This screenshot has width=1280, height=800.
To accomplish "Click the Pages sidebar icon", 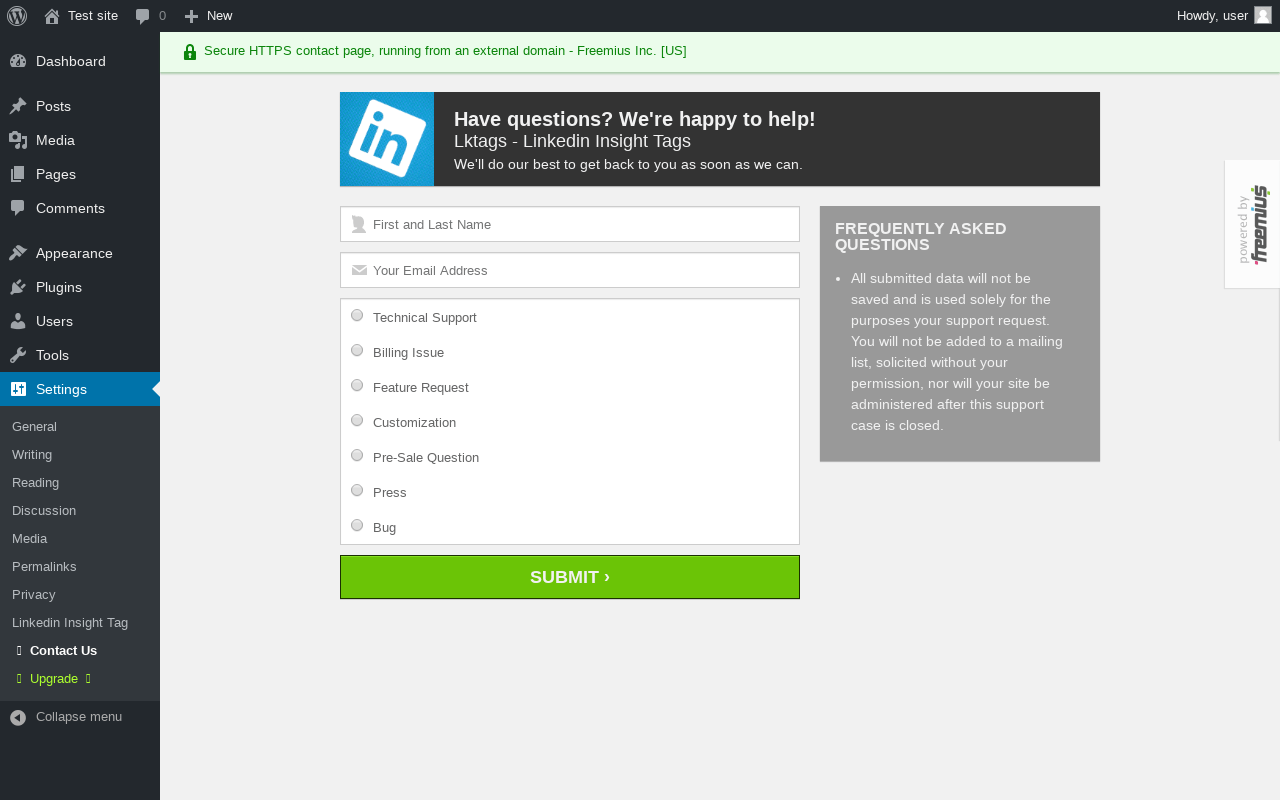I will click(18, 174).
